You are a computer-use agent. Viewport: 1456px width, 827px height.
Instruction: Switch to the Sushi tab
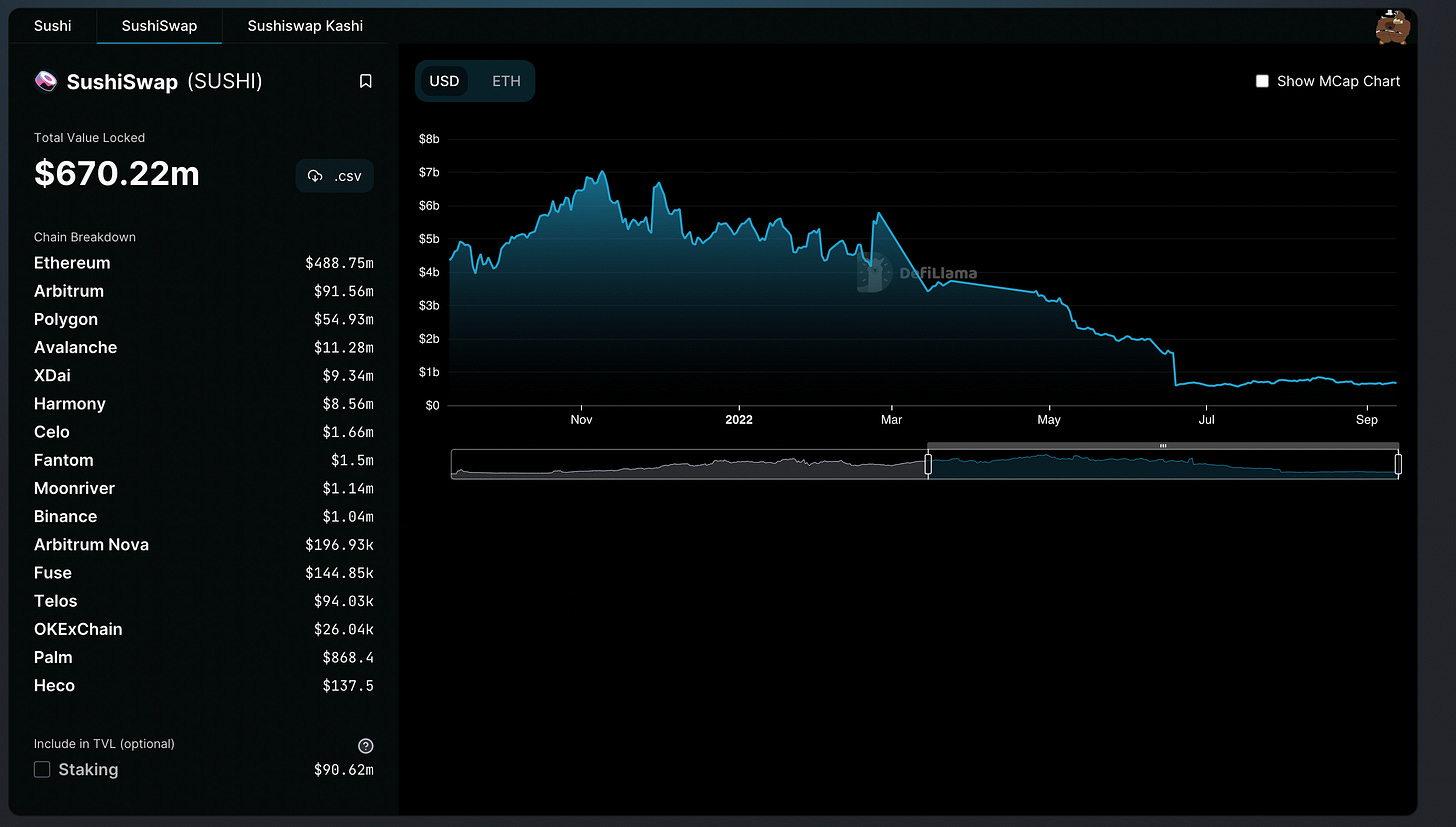click(53, 26)
